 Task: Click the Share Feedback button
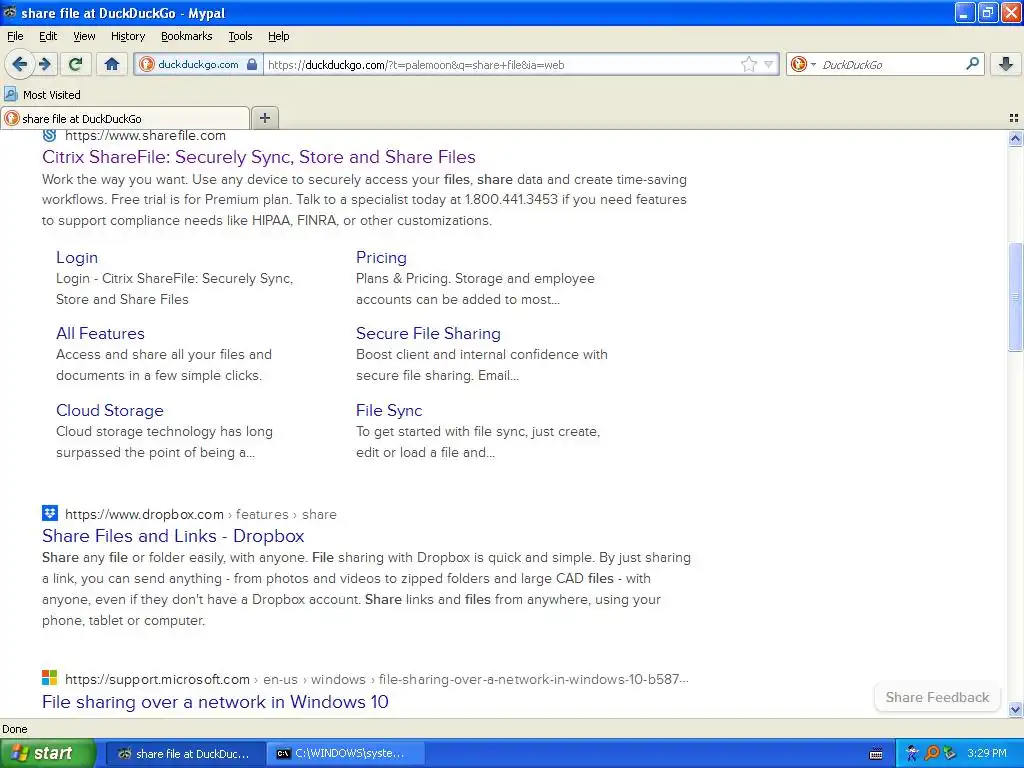[x=937, y=697]
